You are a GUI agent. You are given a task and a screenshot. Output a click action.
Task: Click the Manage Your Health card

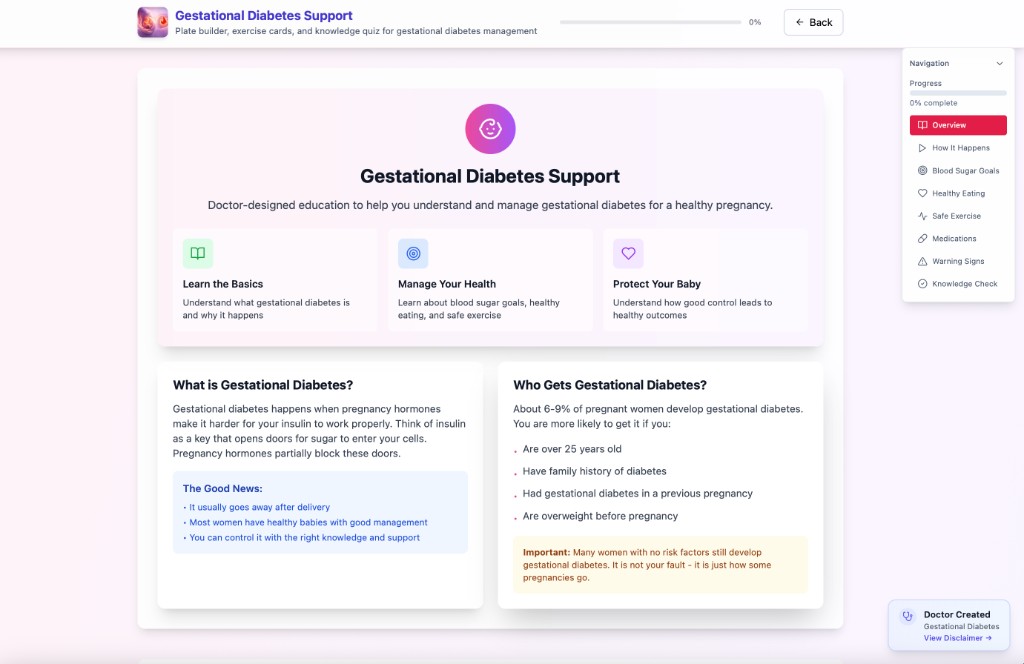tap(490, 280)
